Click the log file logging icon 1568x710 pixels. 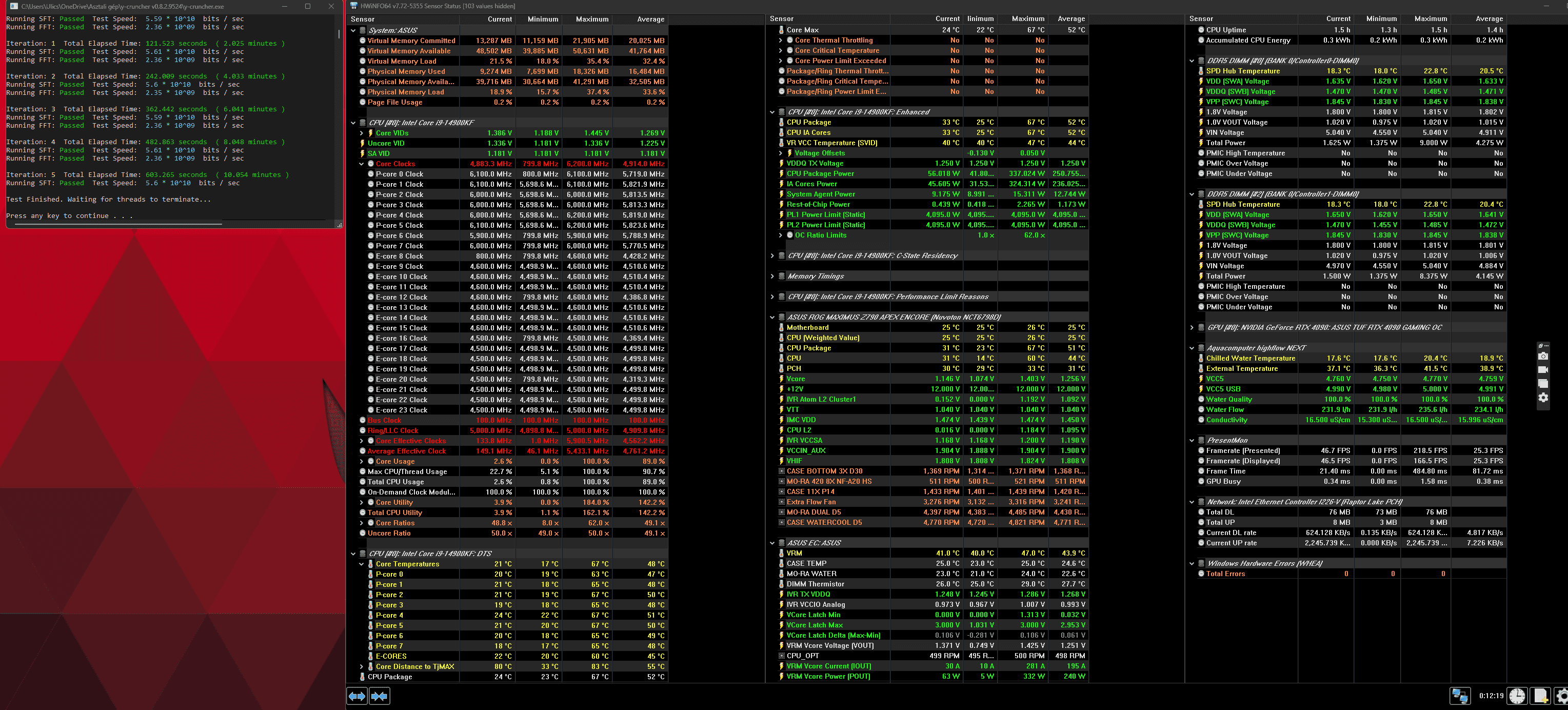[1541, 696]
